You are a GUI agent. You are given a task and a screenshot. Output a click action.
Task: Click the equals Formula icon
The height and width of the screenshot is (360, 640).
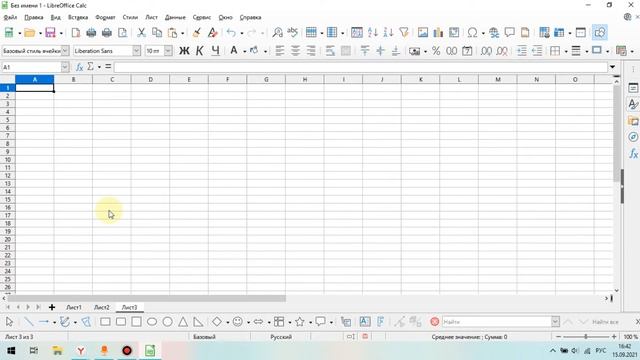tap(108, 66)
